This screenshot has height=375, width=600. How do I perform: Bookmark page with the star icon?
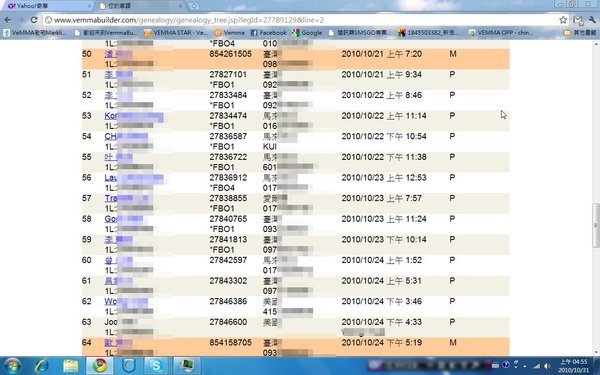[563, 20]
